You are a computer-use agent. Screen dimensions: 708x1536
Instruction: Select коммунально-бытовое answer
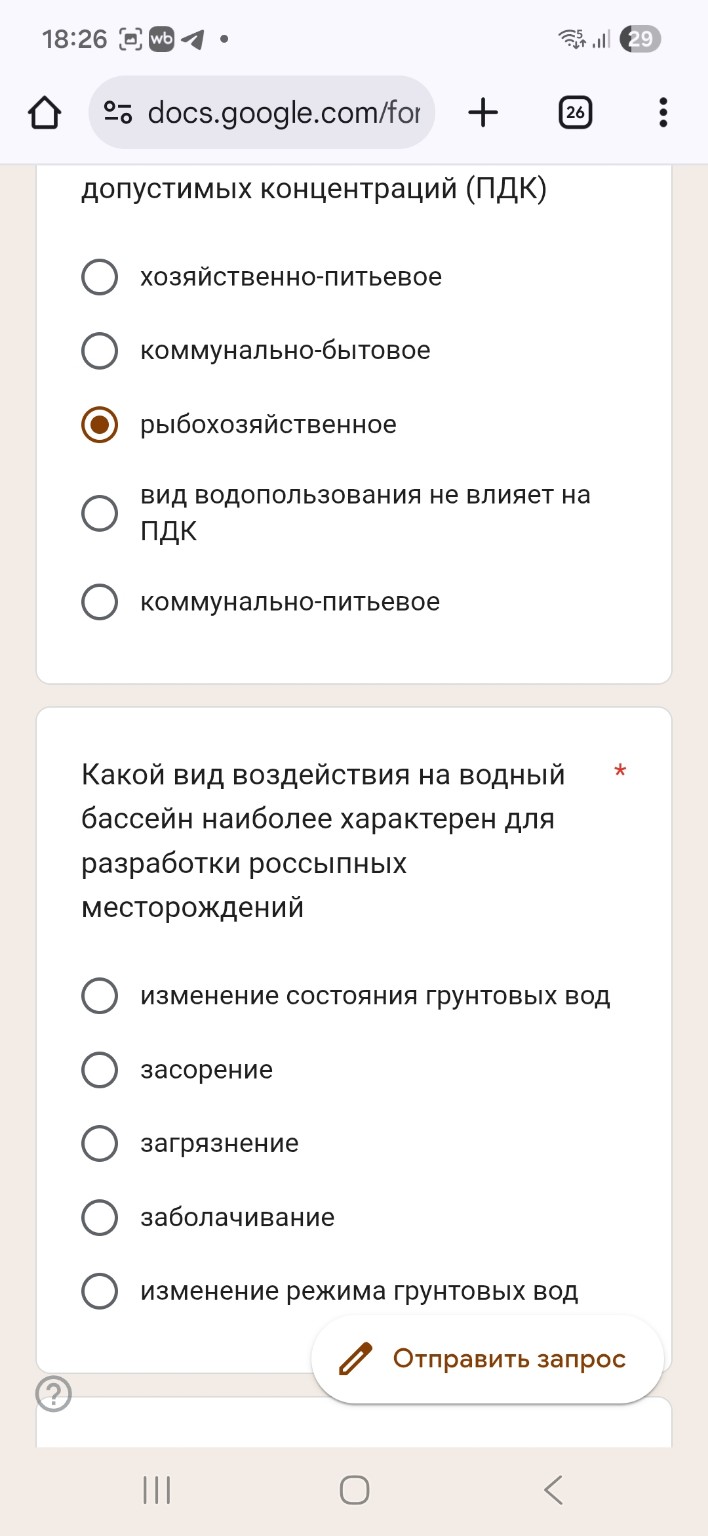point(99,351)
